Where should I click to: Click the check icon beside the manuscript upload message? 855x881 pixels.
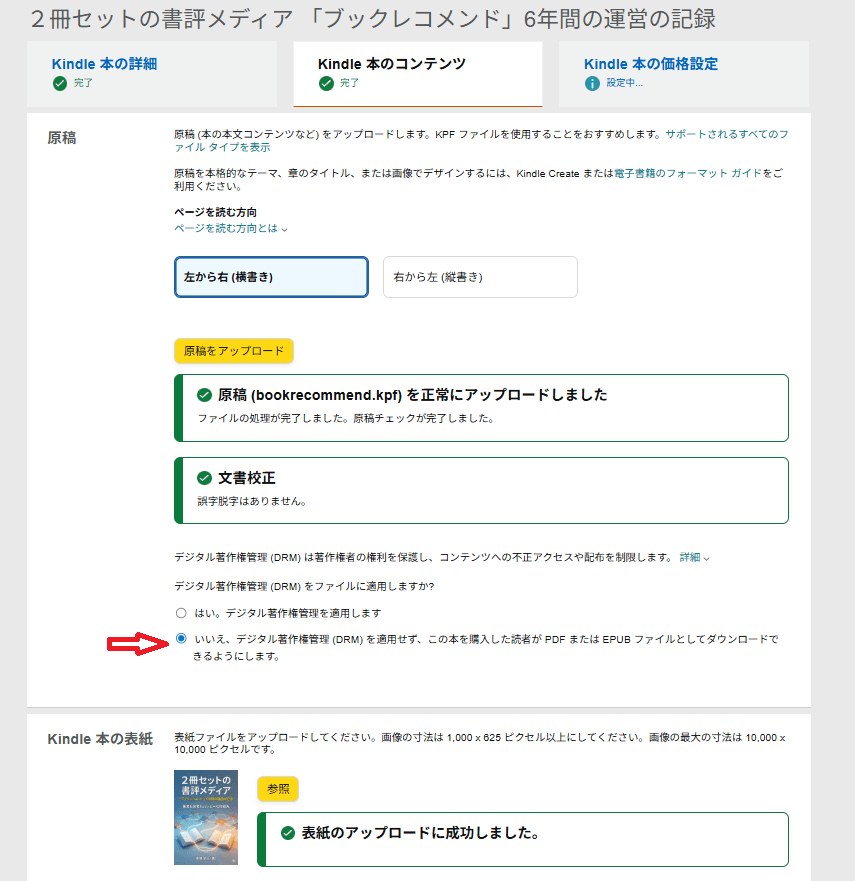click(204, 395)
